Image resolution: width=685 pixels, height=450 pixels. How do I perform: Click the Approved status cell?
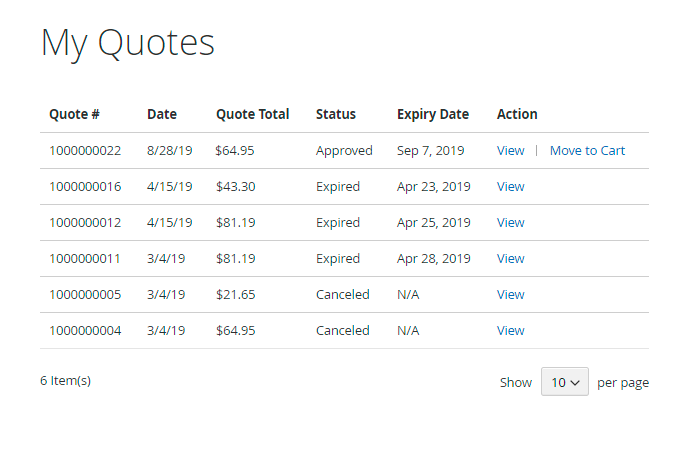(344, 151)
